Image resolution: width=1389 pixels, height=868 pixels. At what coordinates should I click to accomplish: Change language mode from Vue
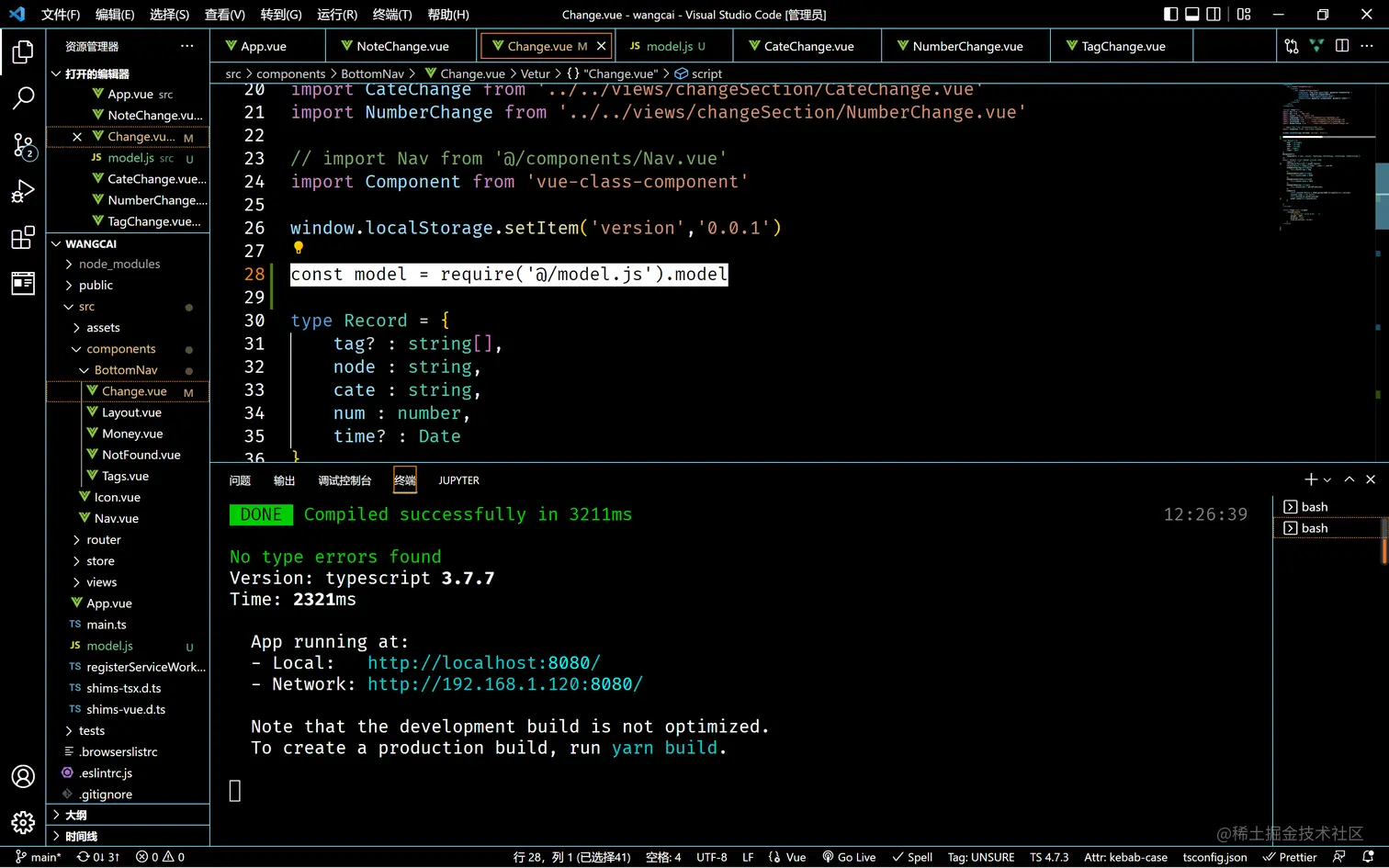796,857
